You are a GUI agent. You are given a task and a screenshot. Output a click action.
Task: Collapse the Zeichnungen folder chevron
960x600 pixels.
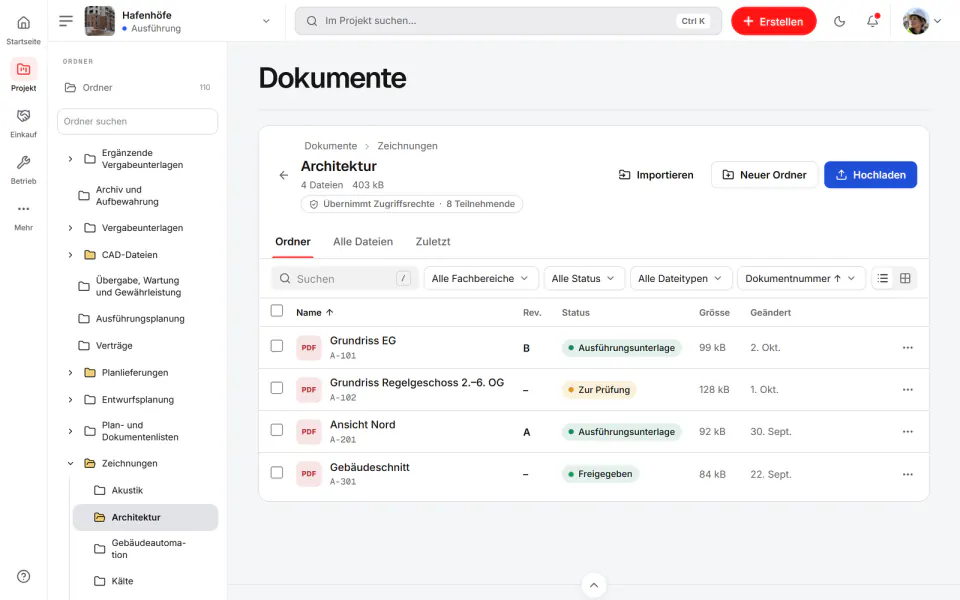point(70,463)
